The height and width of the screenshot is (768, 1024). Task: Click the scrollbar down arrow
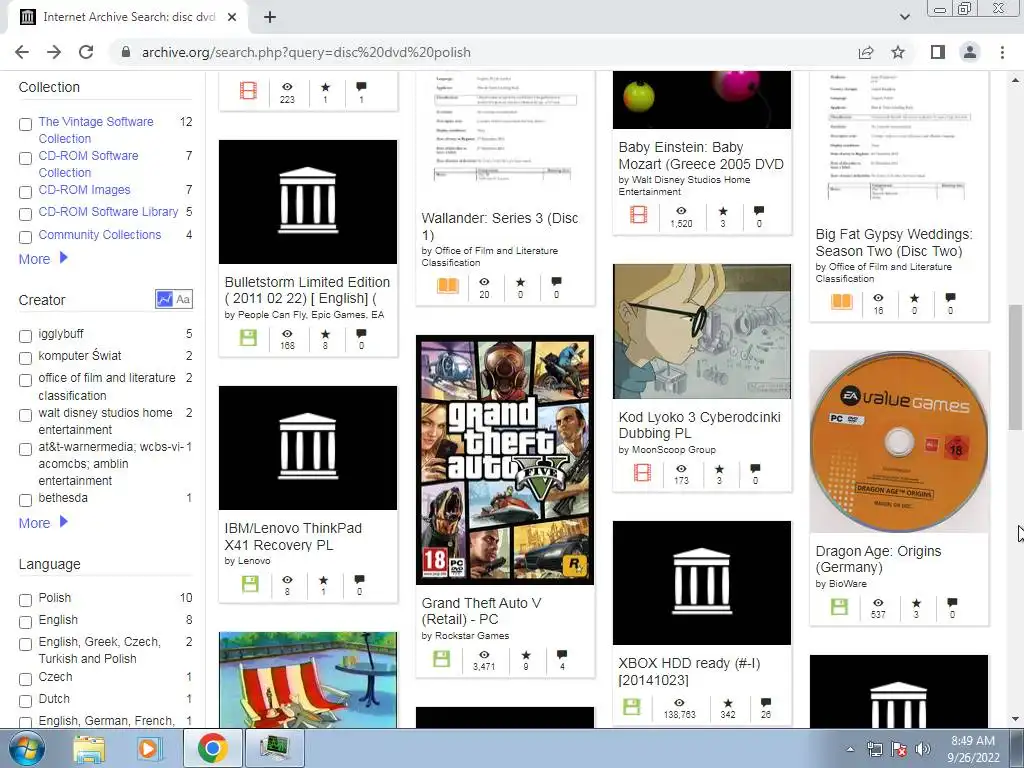[1014, 720]
